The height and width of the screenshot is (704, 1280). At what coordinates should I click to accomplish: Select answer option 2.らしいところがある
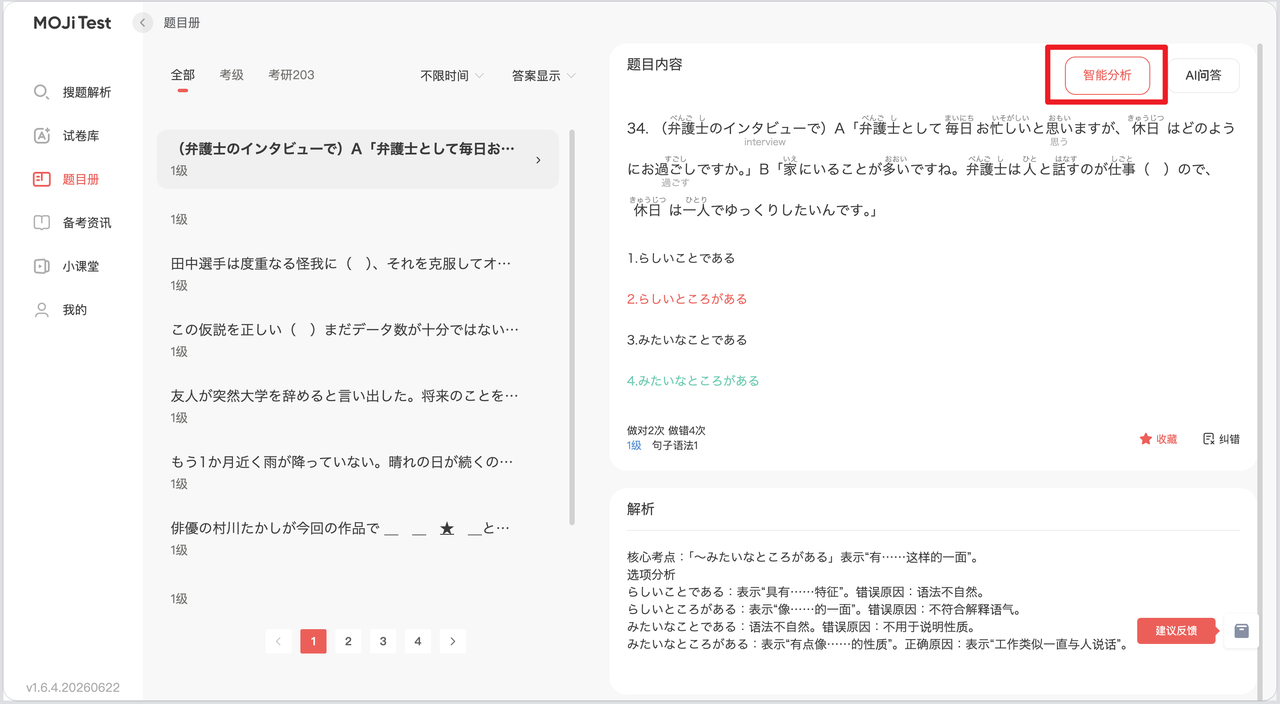(687, 299)
